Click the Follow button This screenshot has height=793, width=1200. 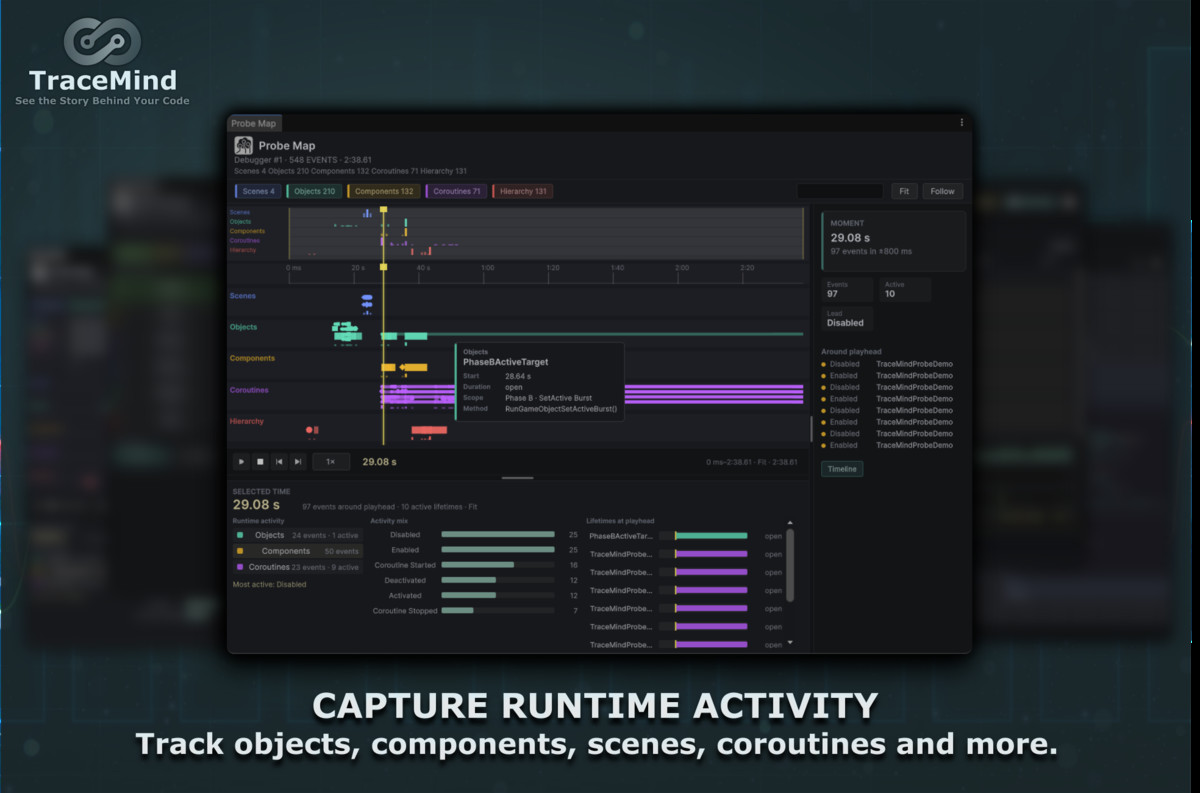coord(942,191)
